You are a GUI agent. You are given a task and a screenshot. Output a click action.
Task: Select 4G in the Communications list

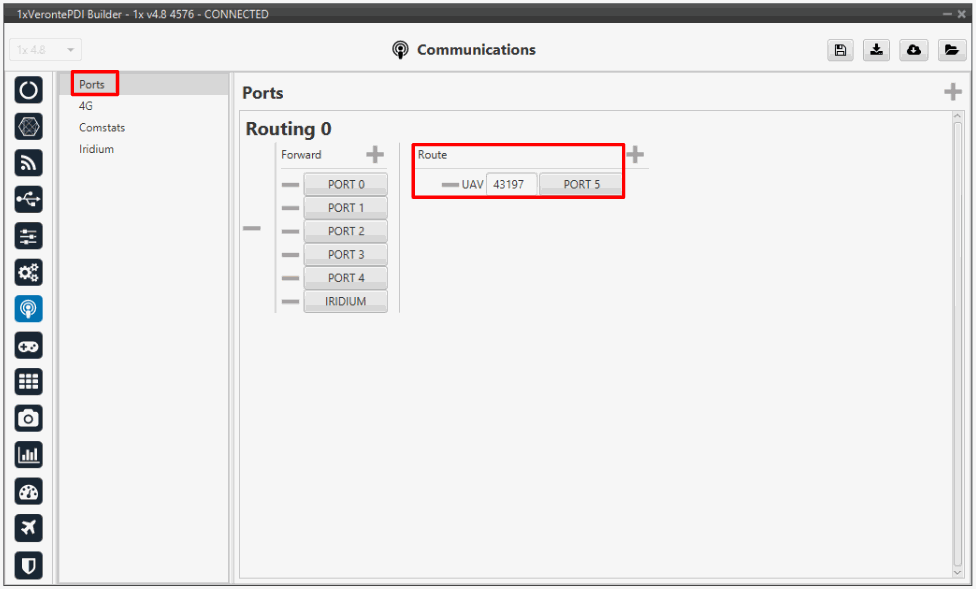[86, 106]
